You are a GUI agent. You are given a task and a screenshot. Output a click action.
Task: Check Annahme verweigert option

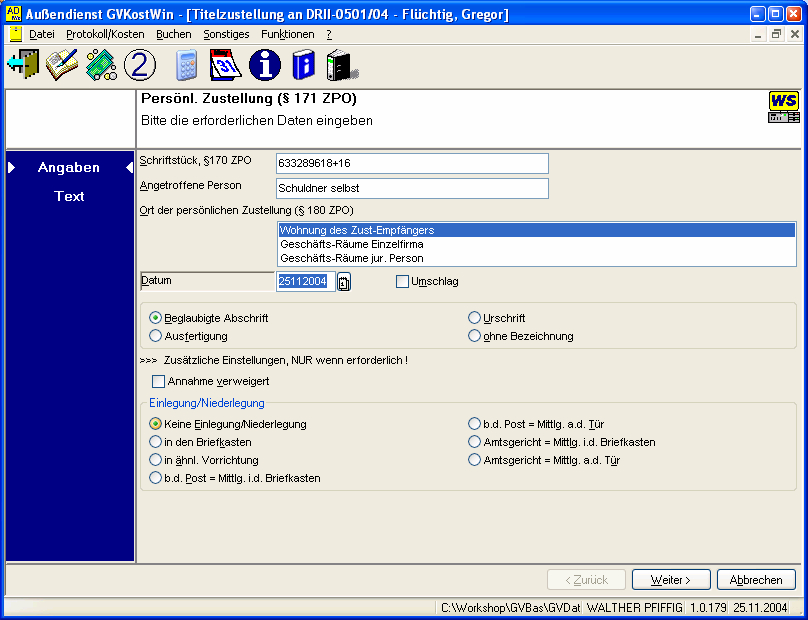(158, 381)
